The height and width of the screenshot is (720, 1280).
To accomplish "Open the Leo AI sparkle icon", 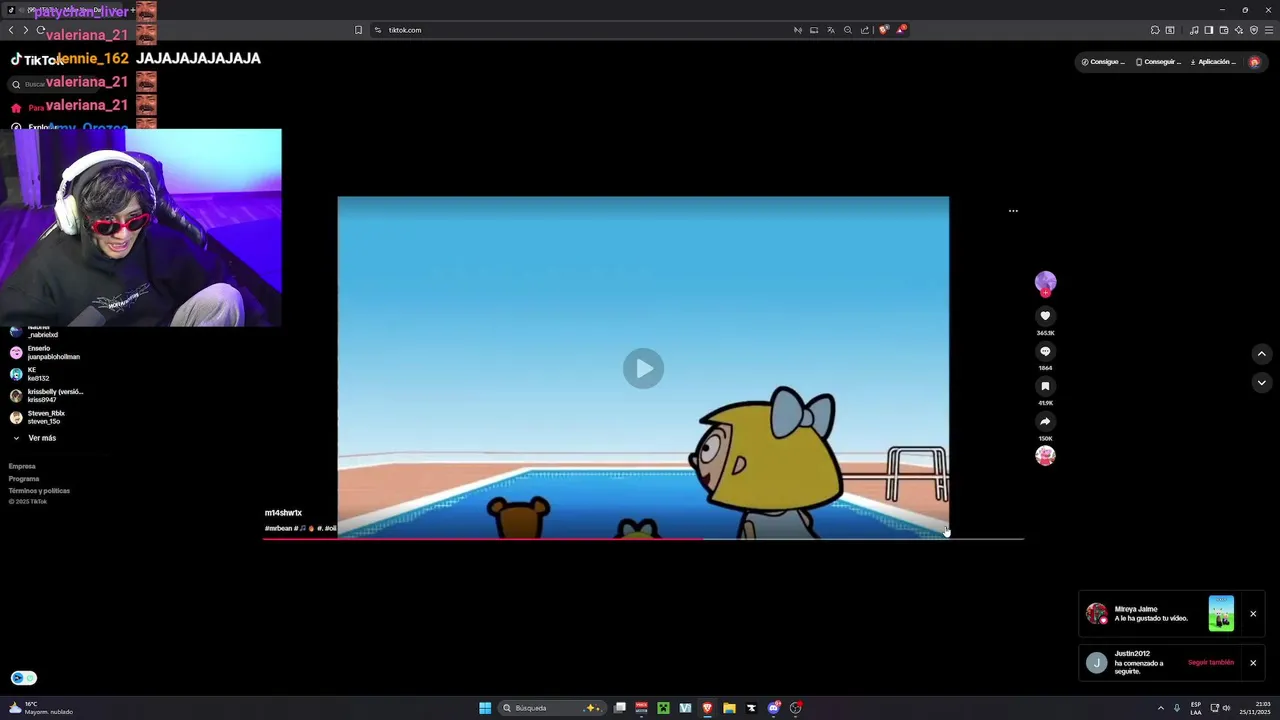I will tap(1238, 30).
